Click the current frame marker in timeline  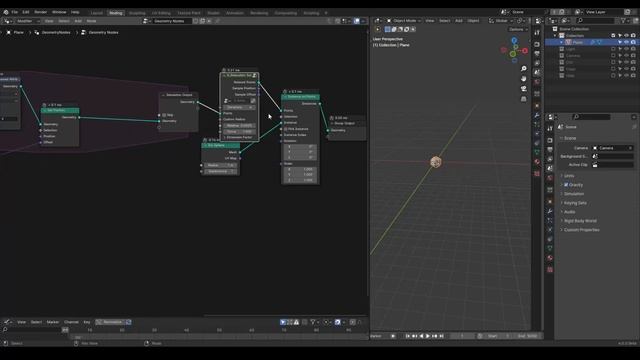[65, 330]
